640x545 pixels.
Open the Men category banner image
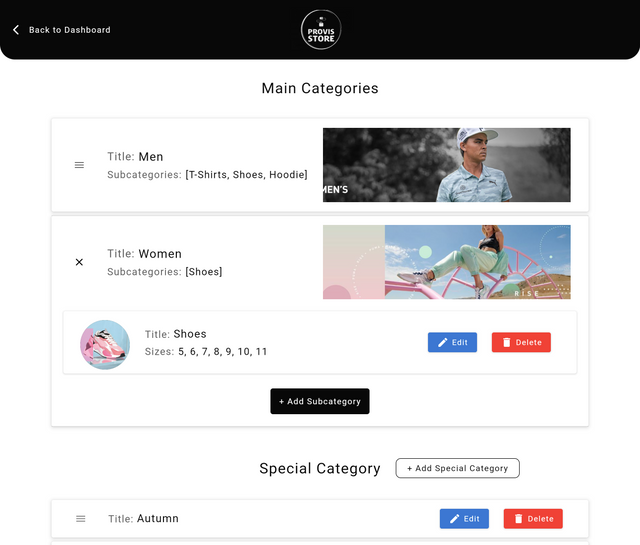[x=447, y=165]
